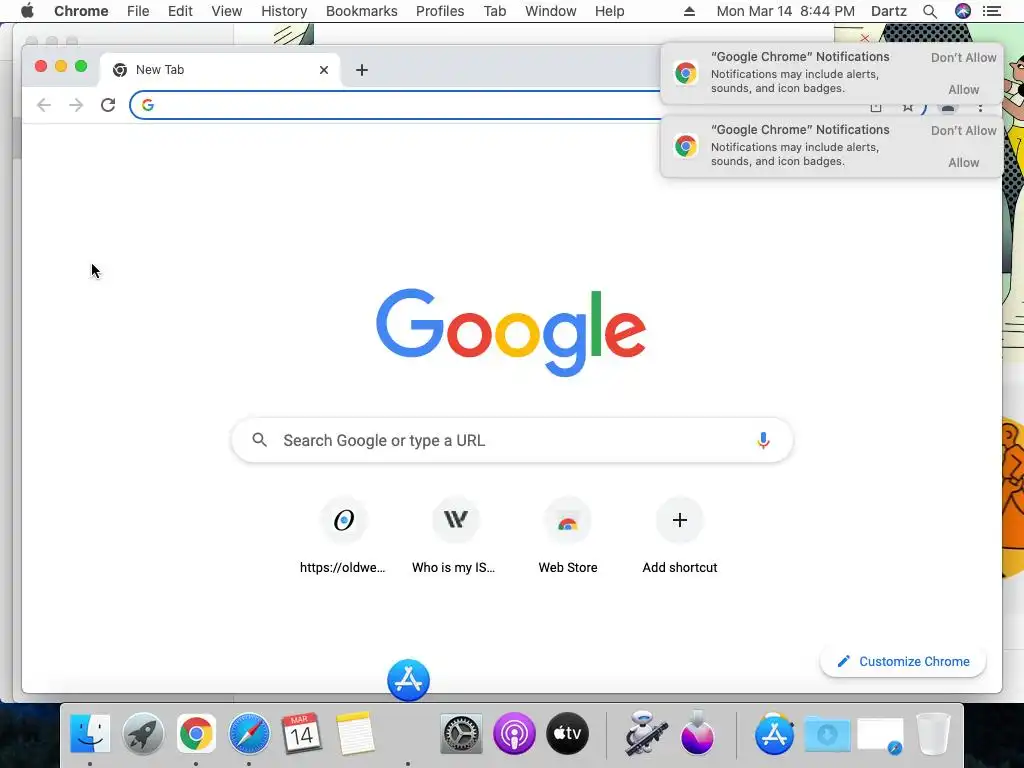Select the New Tab tab
Screen dimensions: 1024x768
click(x=219, y=70)
